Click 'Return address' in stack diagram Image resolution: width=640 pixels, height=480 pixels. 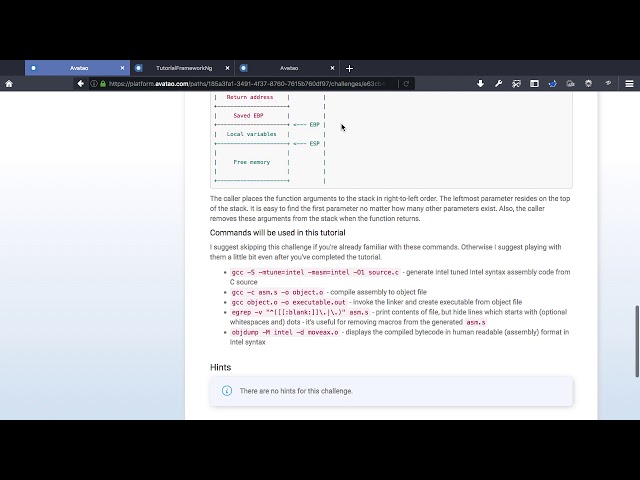(250, 97)
